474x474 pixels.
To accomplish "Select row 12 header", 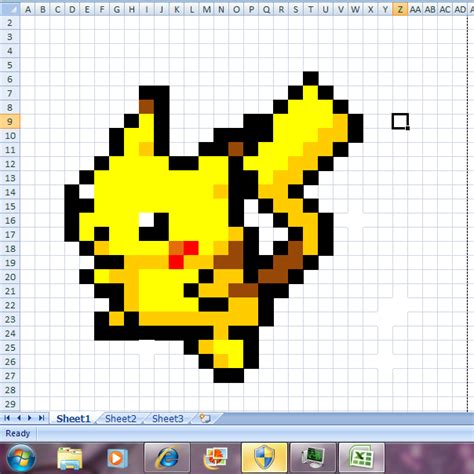I will pyautogui.click(x=10, y=164).
